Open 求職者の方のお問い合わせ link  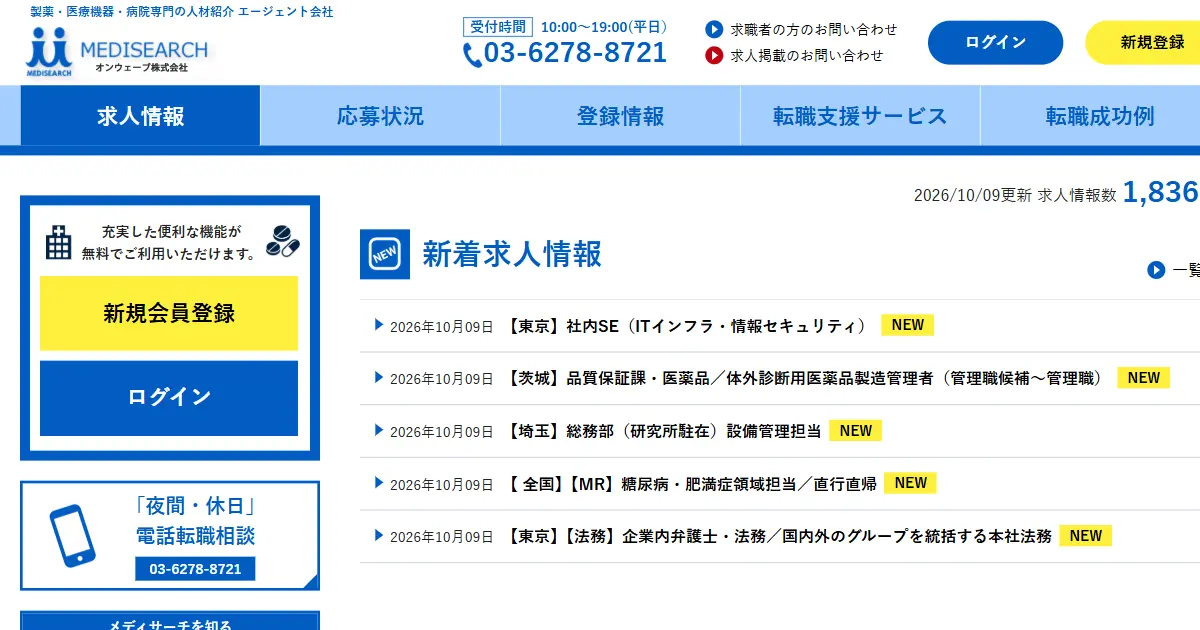coord(814,29)
